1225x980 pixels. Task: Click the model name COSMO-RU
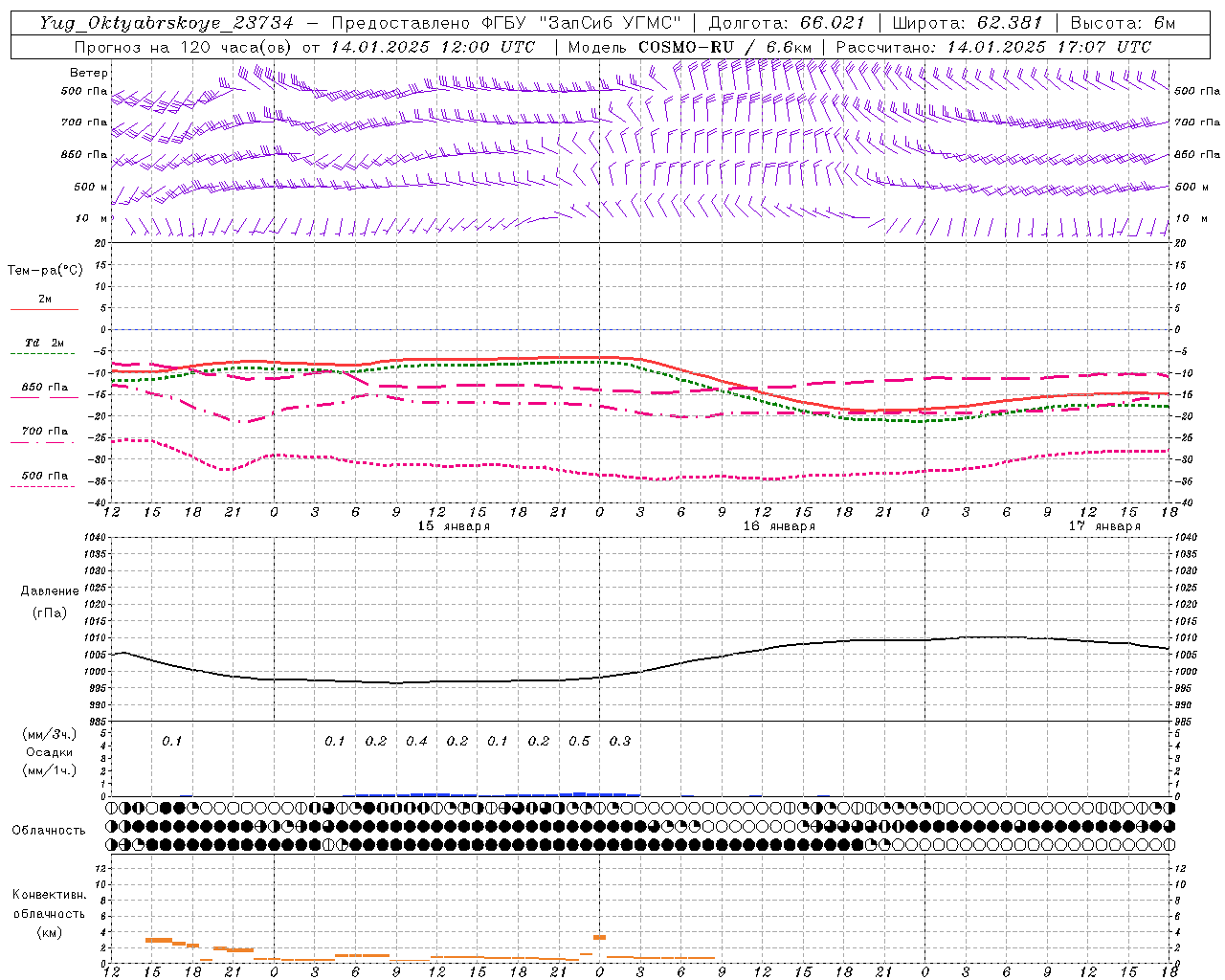click(686, 47)
